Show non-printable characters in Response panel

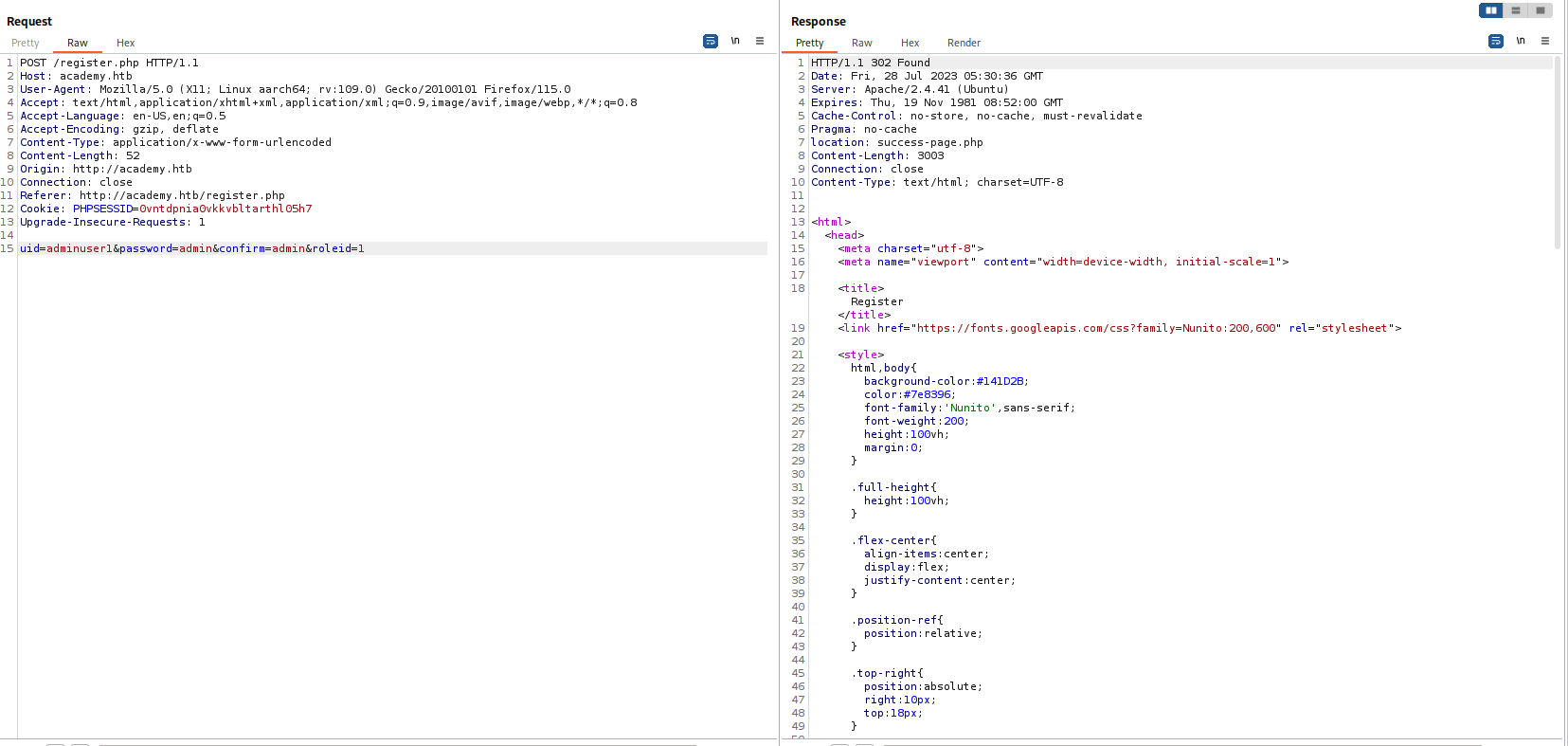pyautogui.click(x=1521, y=42)
